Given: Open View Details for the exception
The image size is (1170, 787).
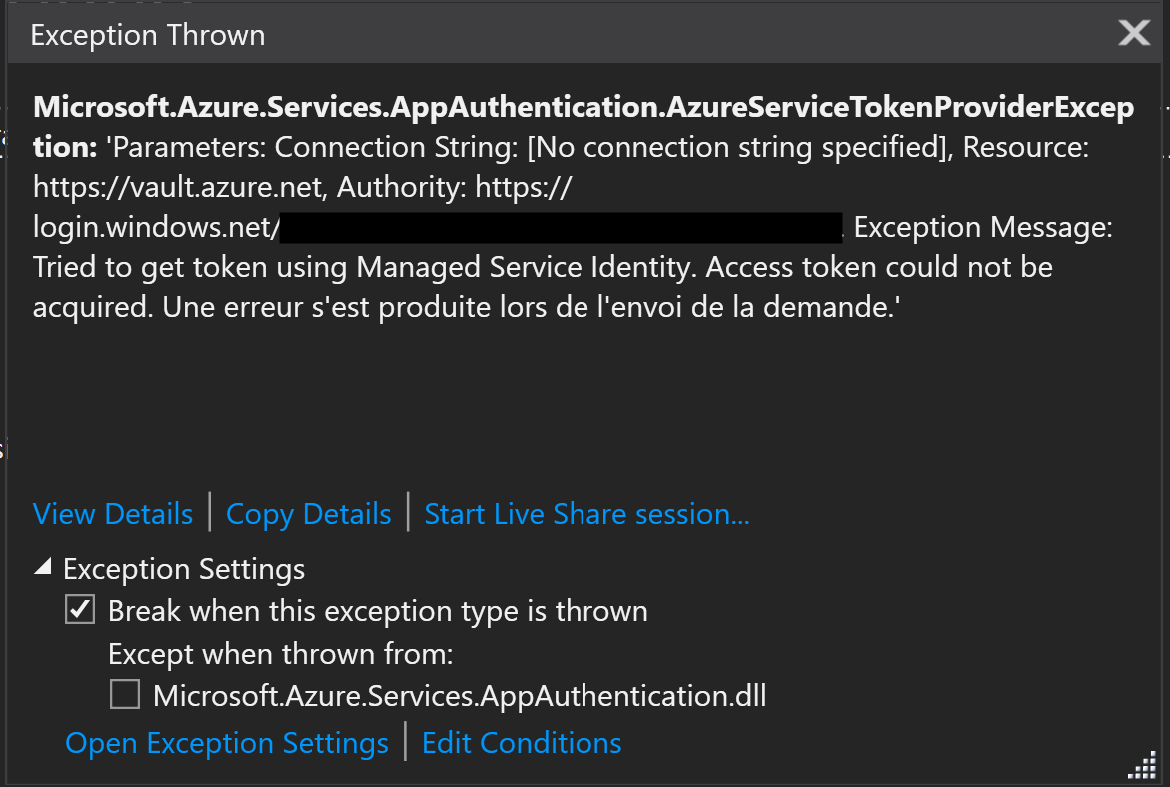Looking at the screenshot, I should pos(112,513).
